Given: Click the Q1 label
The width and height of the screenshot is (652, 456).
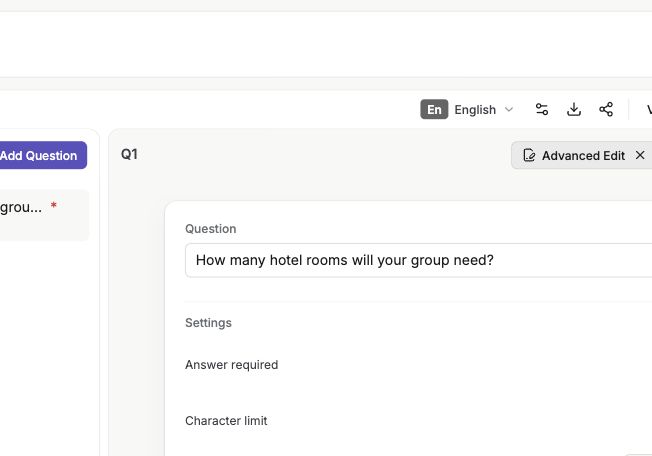Looking at the screenshot, I should pyautogui.click(x=129, y=154).
